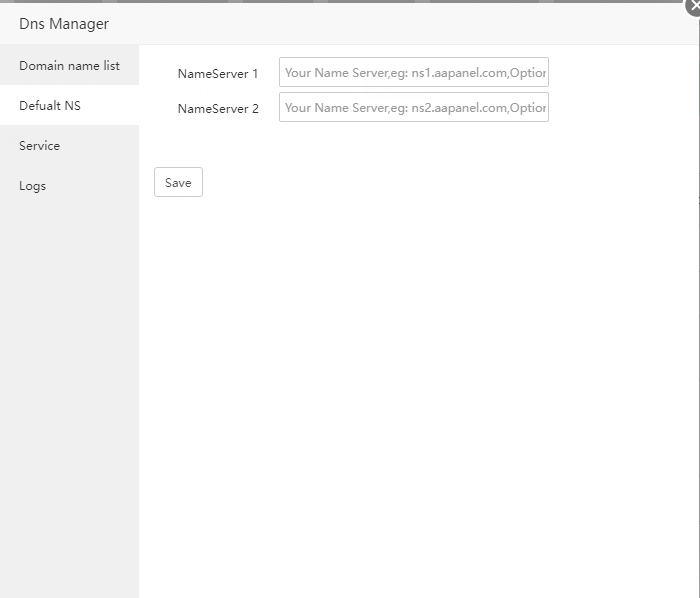Click the NameServer 1 label
700x598 pixels.
tap(217, 74)
